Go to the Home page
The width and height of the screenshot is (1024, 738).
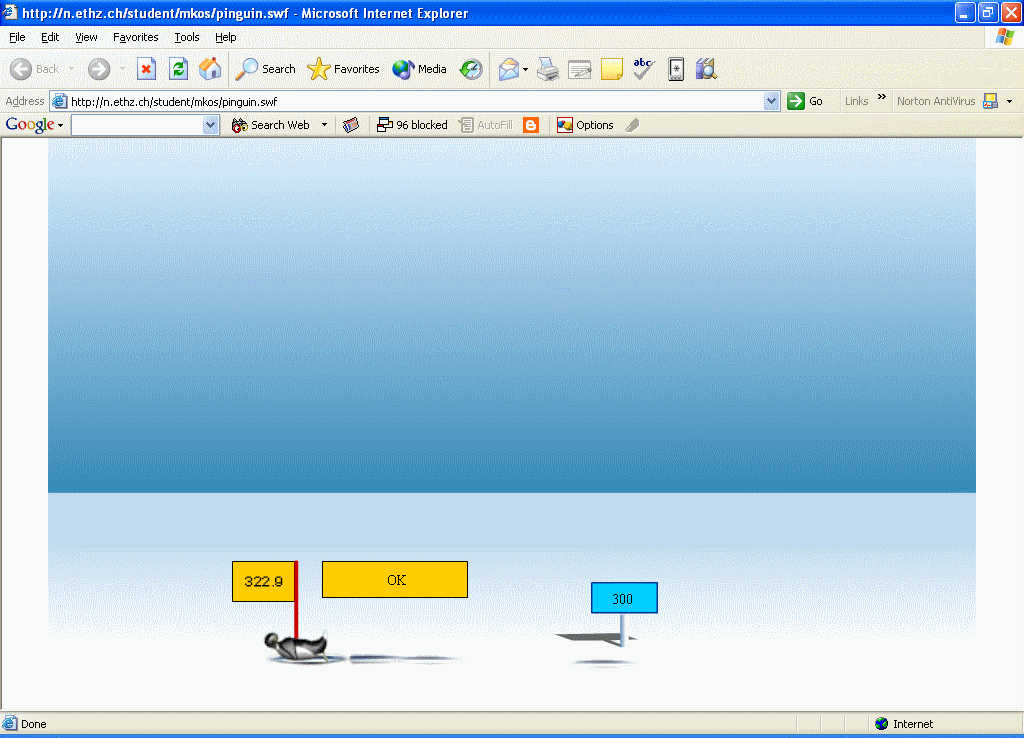[x=210, y=69]
